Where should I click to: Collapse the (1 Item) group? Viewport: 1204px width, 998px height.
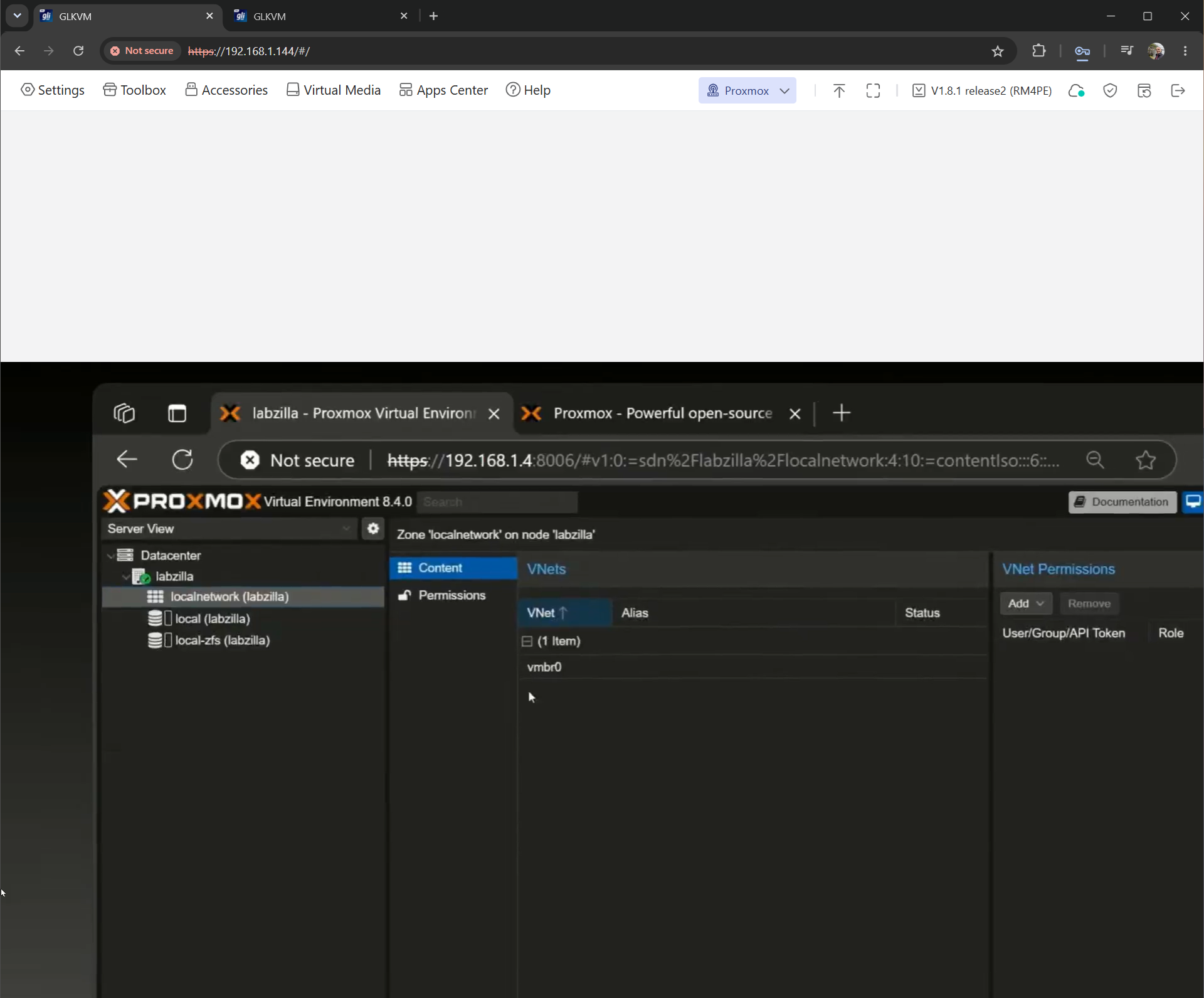(527, 641)
